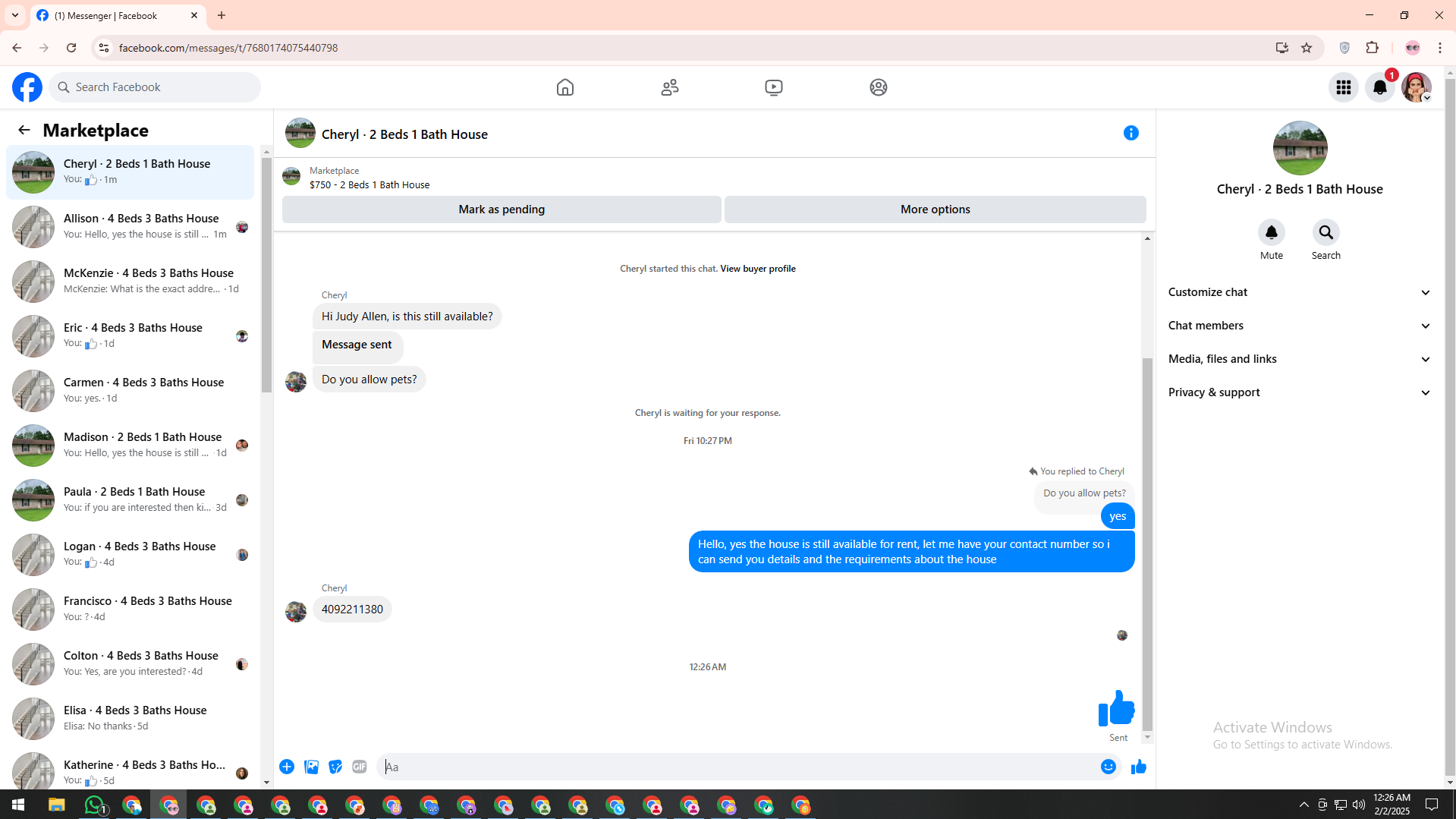
Task: Open File Explorer from taskbar
Action: (57, 805)
